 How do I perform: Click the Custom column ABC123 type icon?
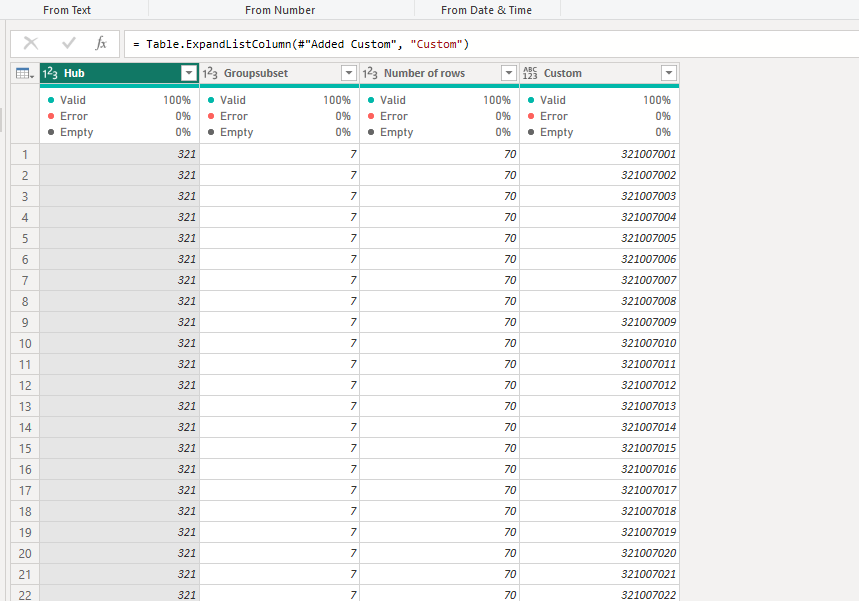pos(530,73)
